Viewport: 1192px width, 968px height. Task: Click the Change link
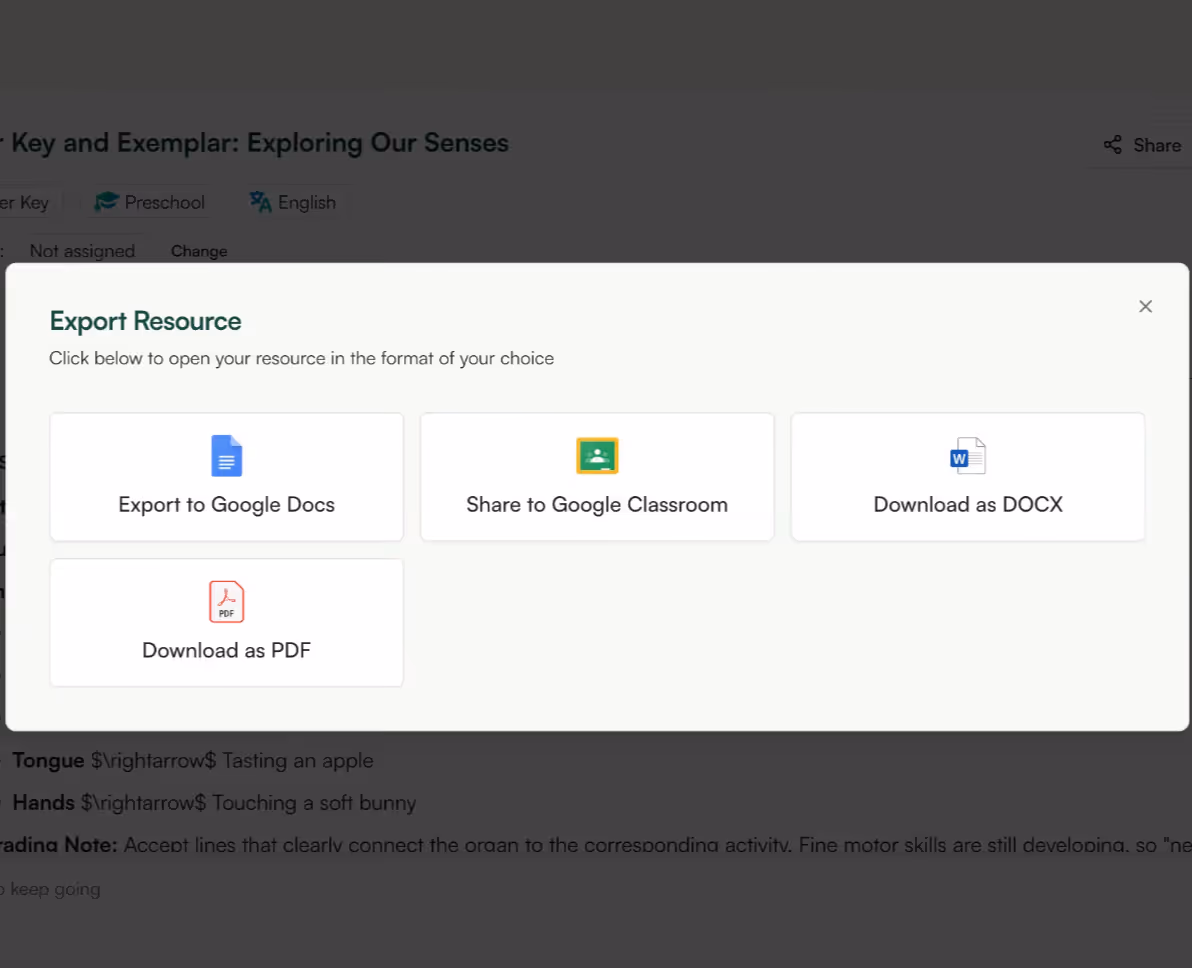pos(199,251)
